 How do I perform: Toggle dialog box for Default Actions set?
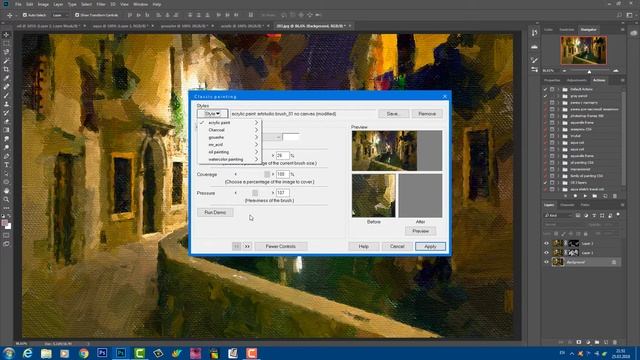coord(552,89)
